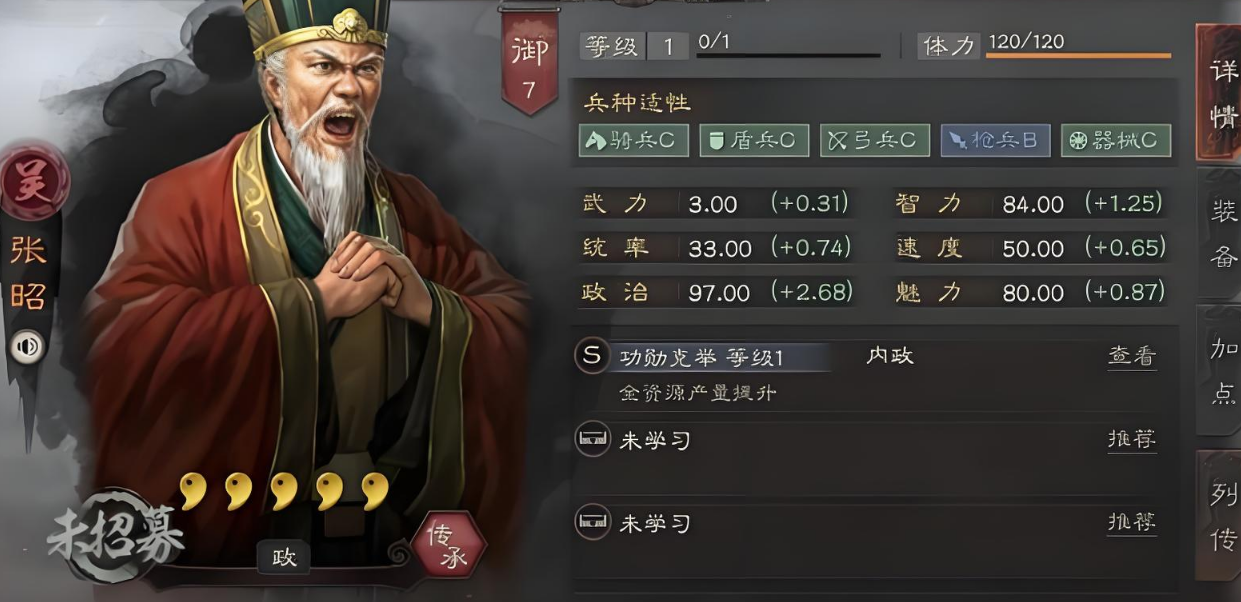Image resolution: width=1241 pixels, height=602 pixels.
Task: Open the 加点 attribute points tab
Action: point(1220,370)
